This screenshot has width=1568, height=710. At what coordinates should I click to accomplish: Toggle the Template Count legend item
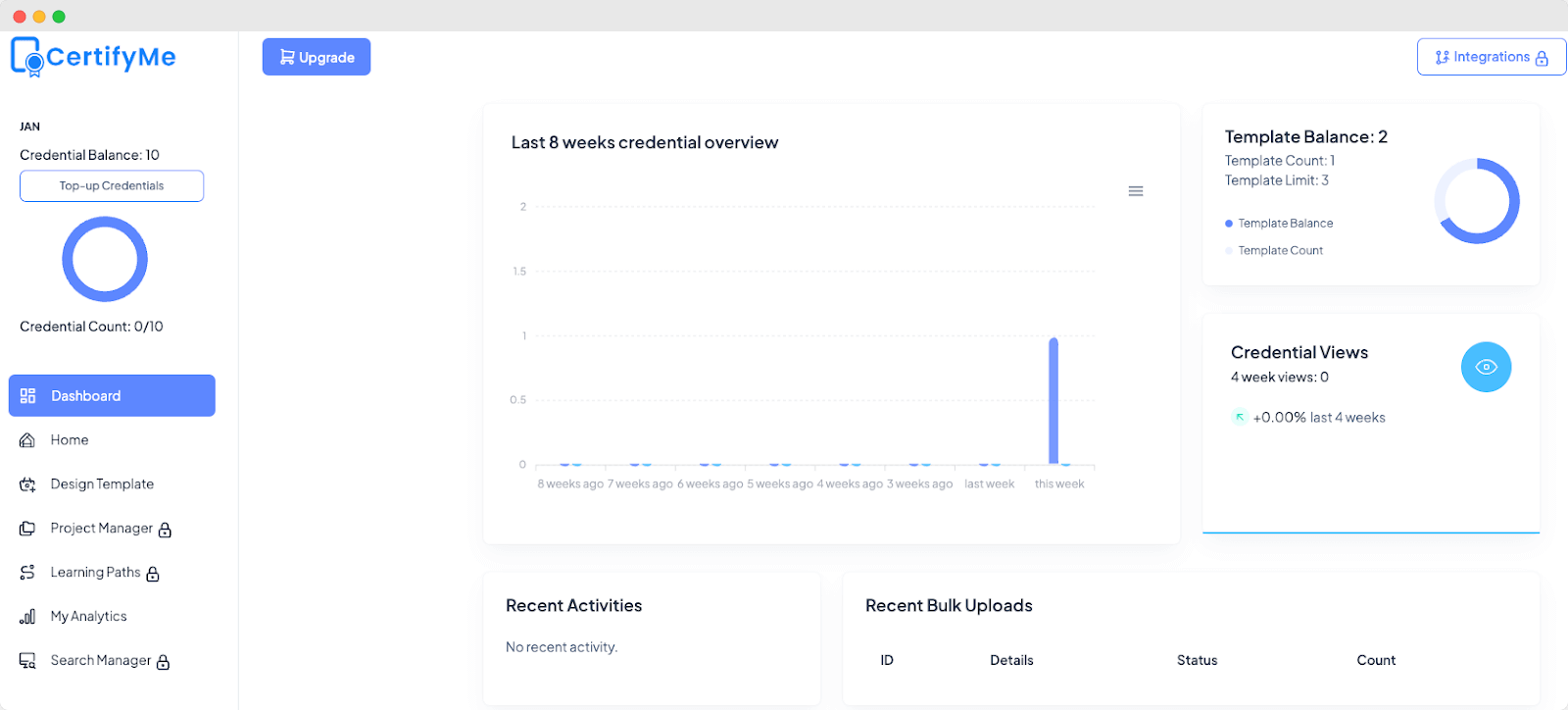[1274, 251]
